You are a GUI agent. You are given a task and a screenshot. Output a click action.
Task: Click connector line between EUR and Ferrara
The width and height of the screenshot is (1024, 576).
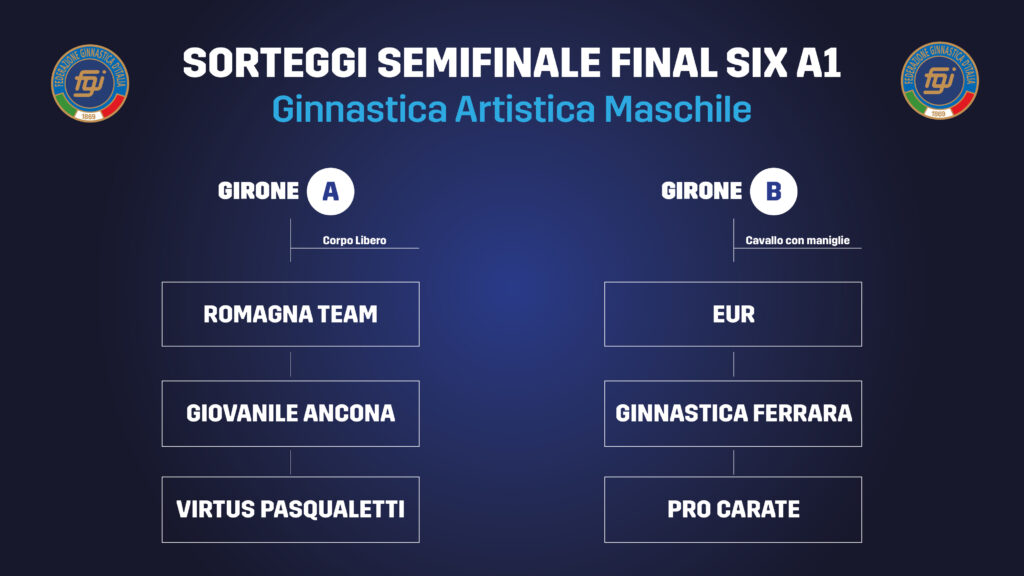coord(733,364)
